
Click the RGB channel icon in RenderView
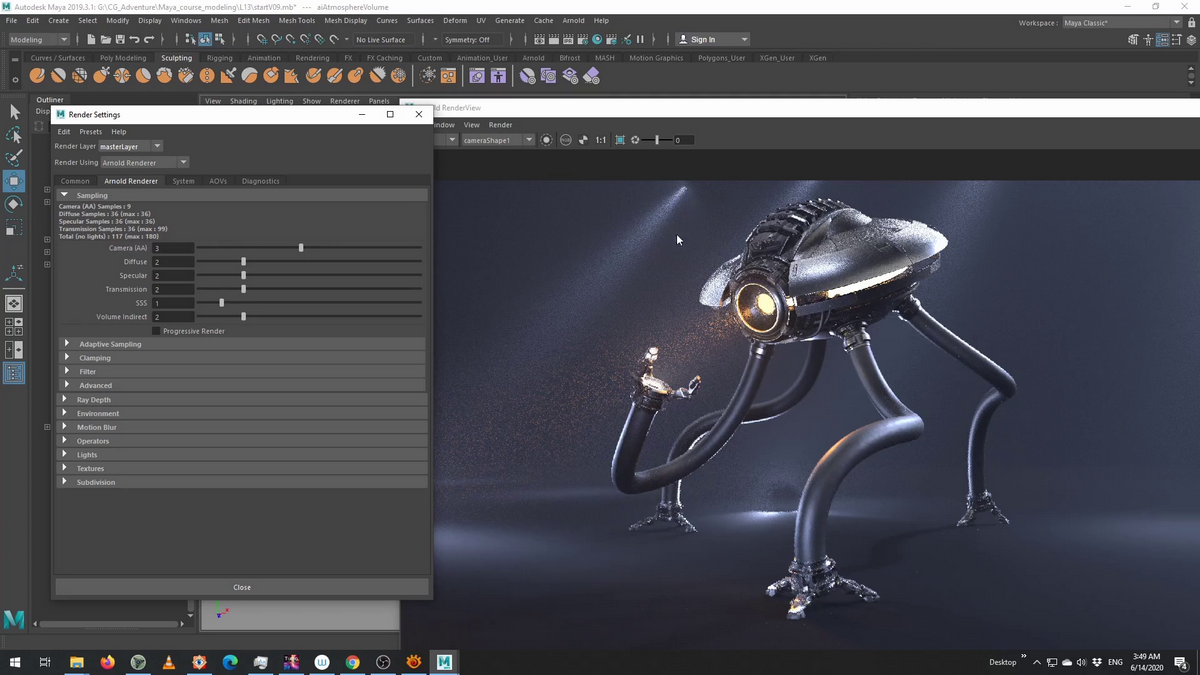click(x=566, y=140)
